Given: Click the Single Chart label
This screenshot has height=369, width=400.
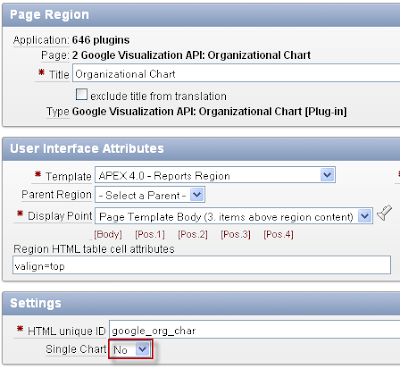Looking at the screenshot, I should pyautogui.click(x=76, y=349).
